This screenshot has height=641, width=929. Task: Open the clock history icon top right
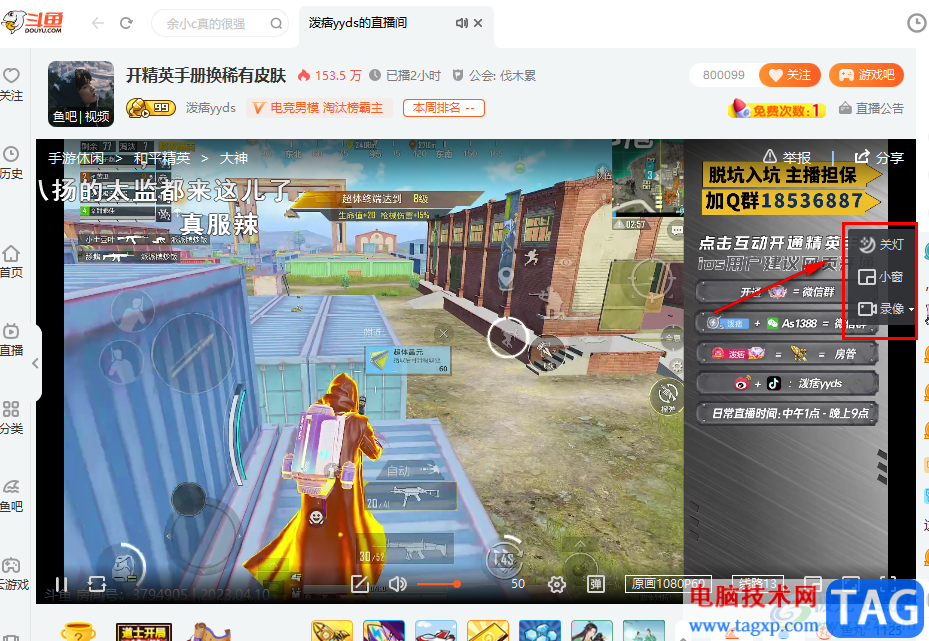point(917,23)
